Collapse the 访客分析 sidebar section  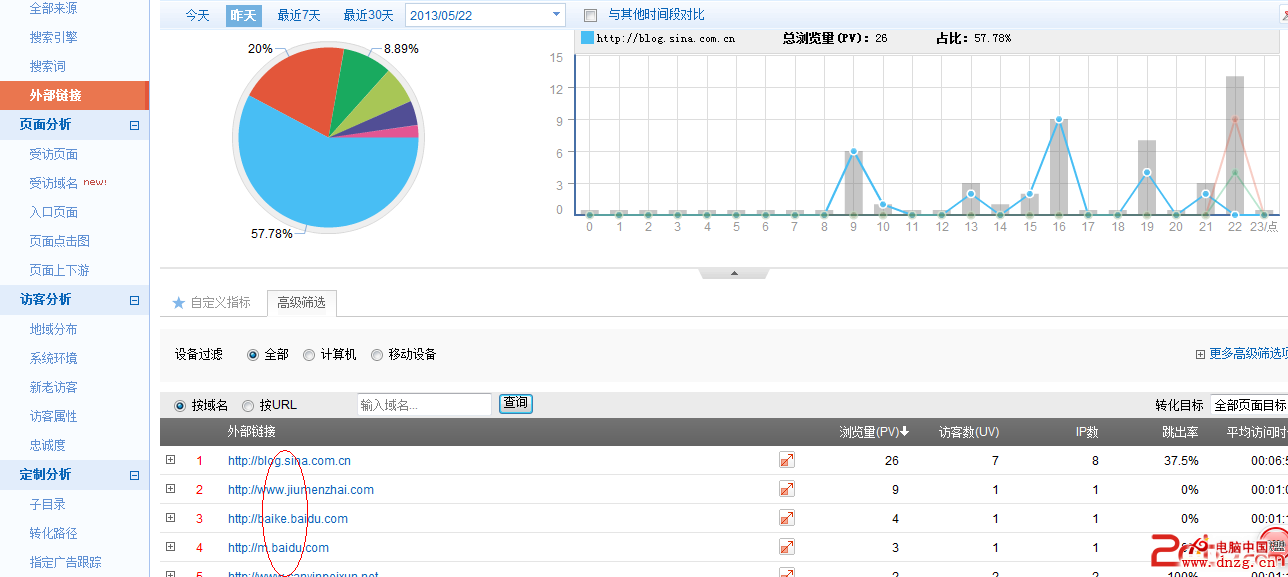click(135, 300)
